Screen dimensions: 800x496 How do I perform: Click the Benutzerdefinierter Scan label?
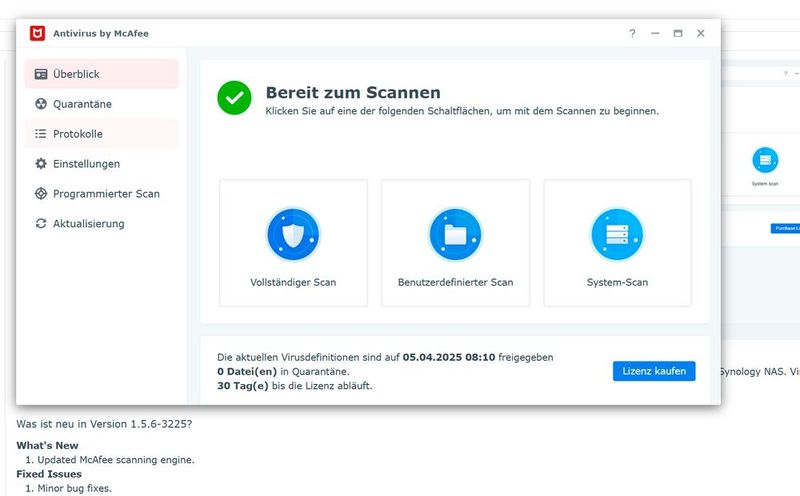(x=456, y=282)
